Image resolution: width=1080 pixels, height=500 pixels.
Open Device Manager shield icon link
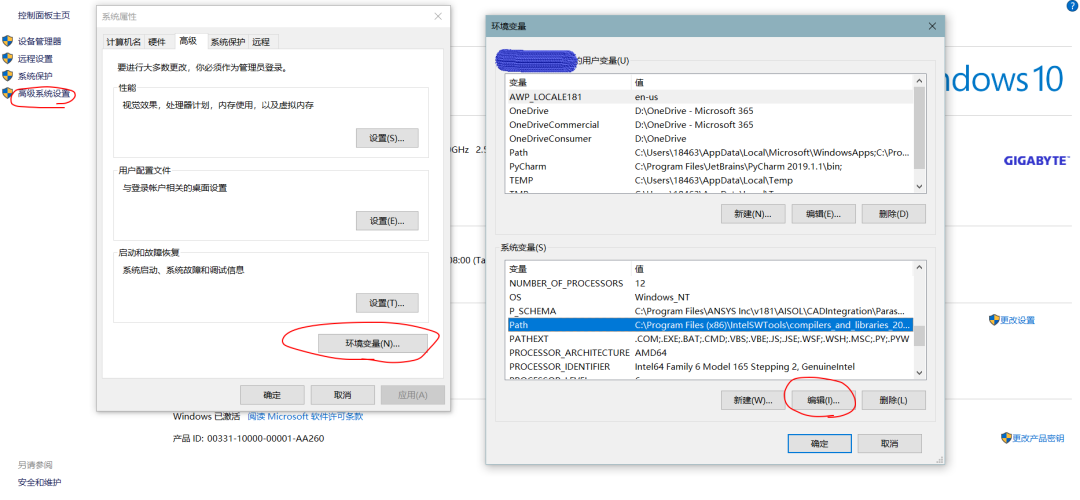point(8,41)
